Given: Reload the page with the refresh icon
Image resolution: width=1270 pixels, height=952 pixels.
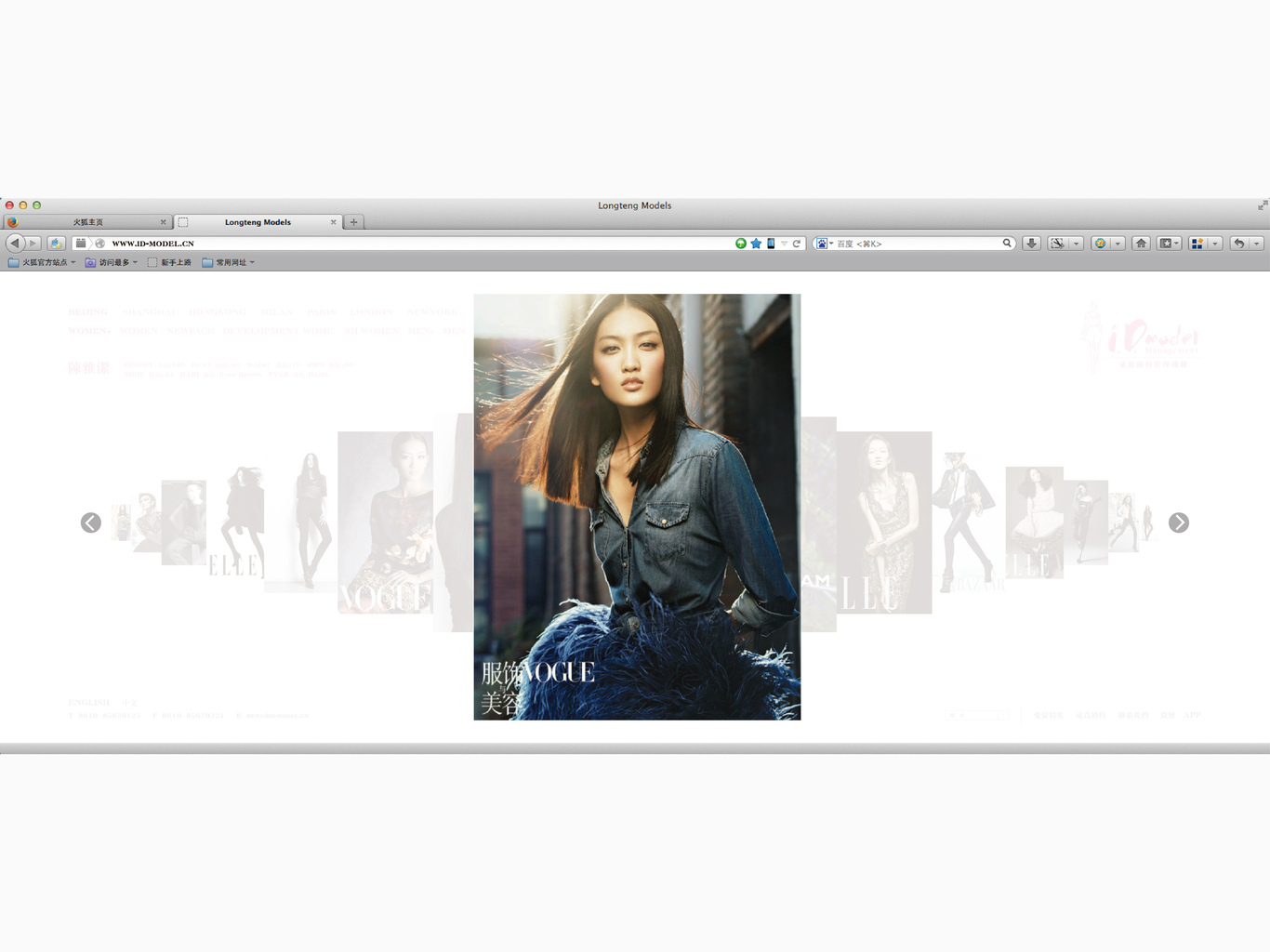Looking at the screenshot, I should click(x=797, y=244).
